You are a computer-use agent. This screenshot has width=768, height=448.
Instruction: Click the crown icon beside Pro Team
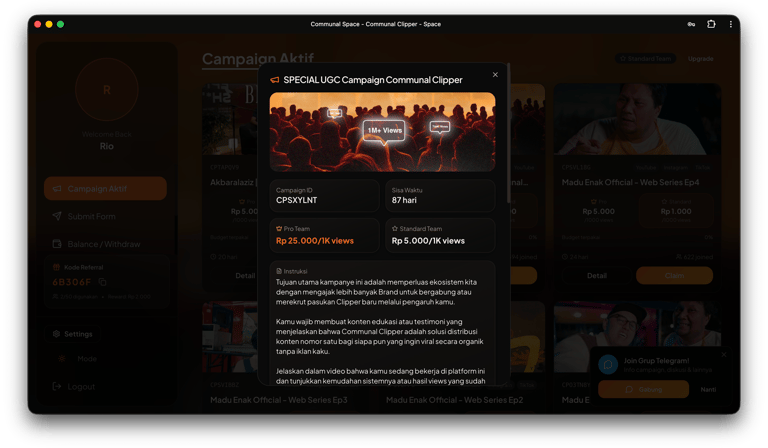pos(279,229)
